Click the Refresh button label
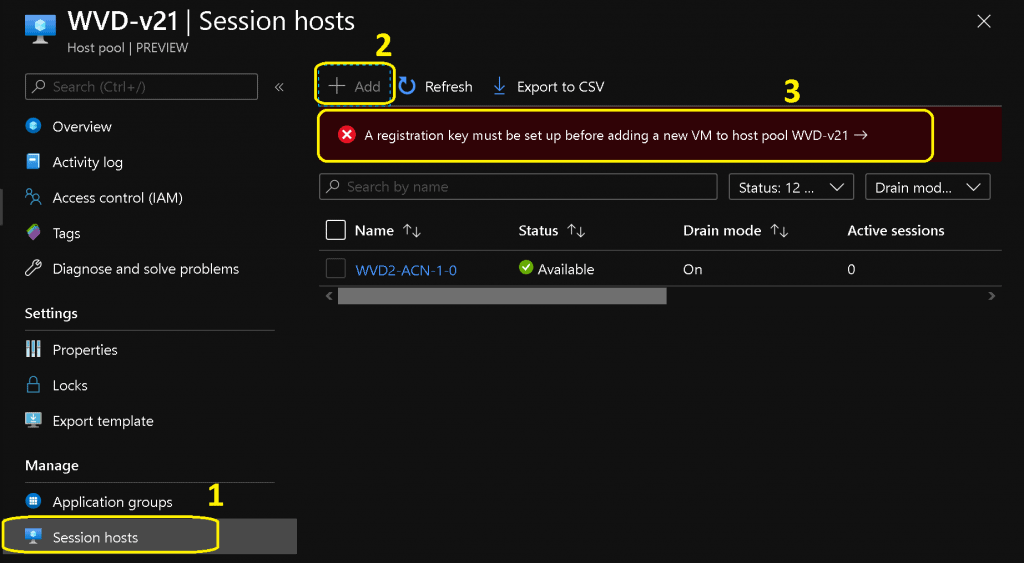This screenshot has height=563, width=1024. (448, 87)
